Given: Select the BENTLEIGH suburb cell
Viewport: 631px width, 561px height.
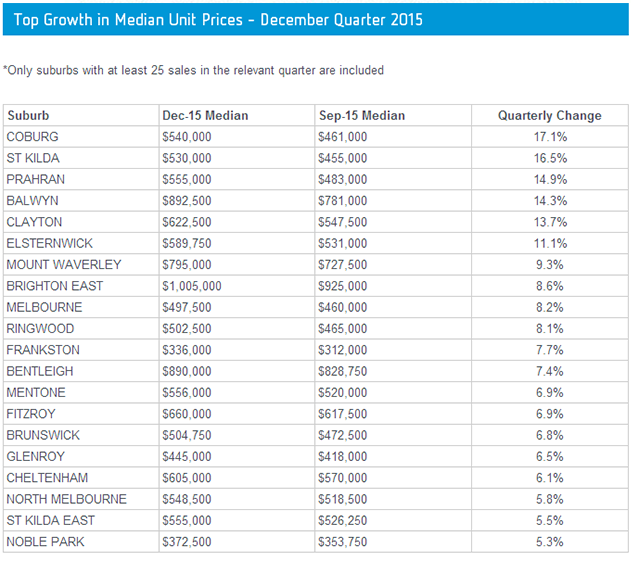Looking at the screenshot, I should [40, 371].
